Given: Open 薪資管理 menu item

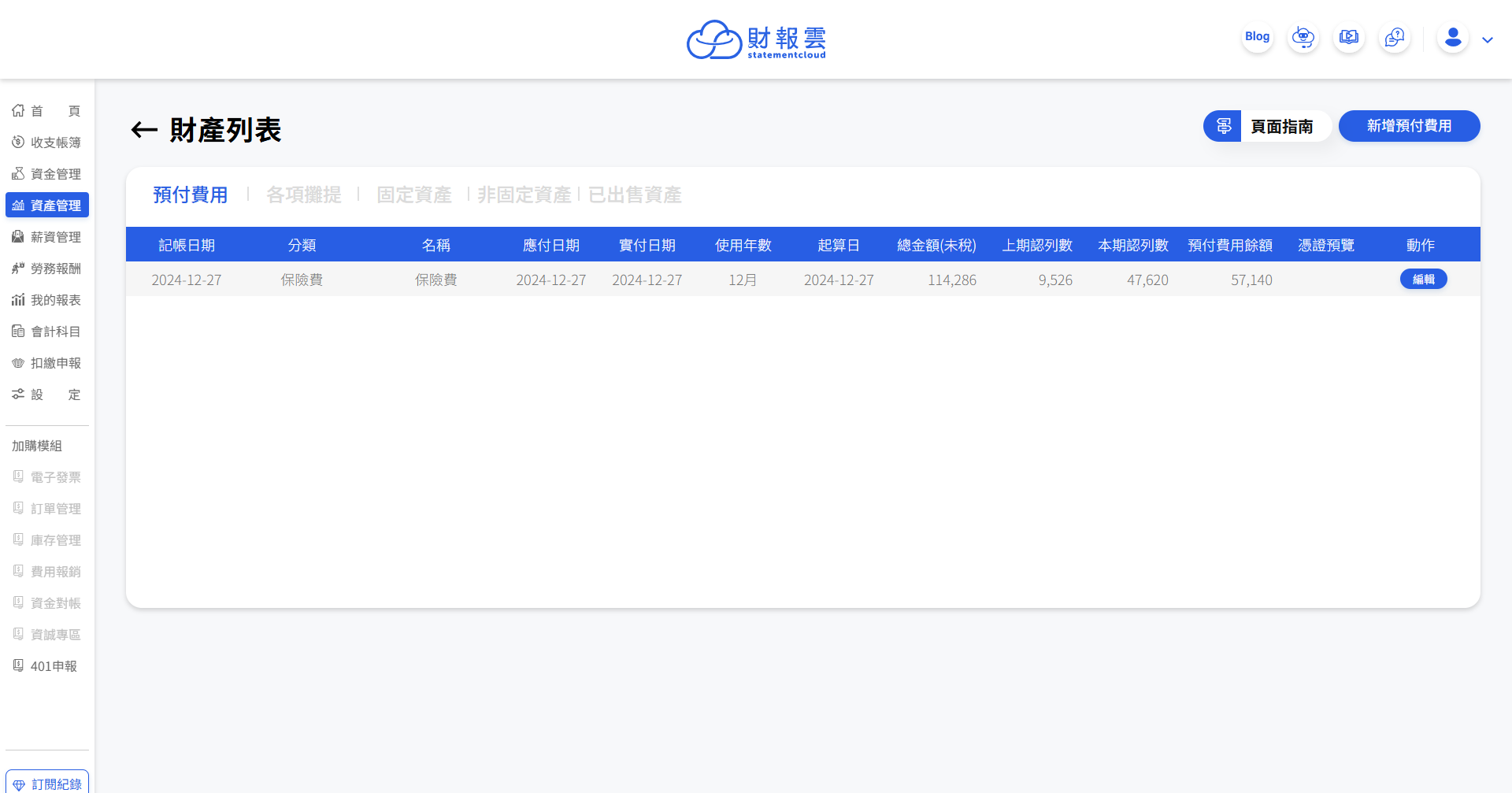Looking at the screenshot, I should [47, 237].
